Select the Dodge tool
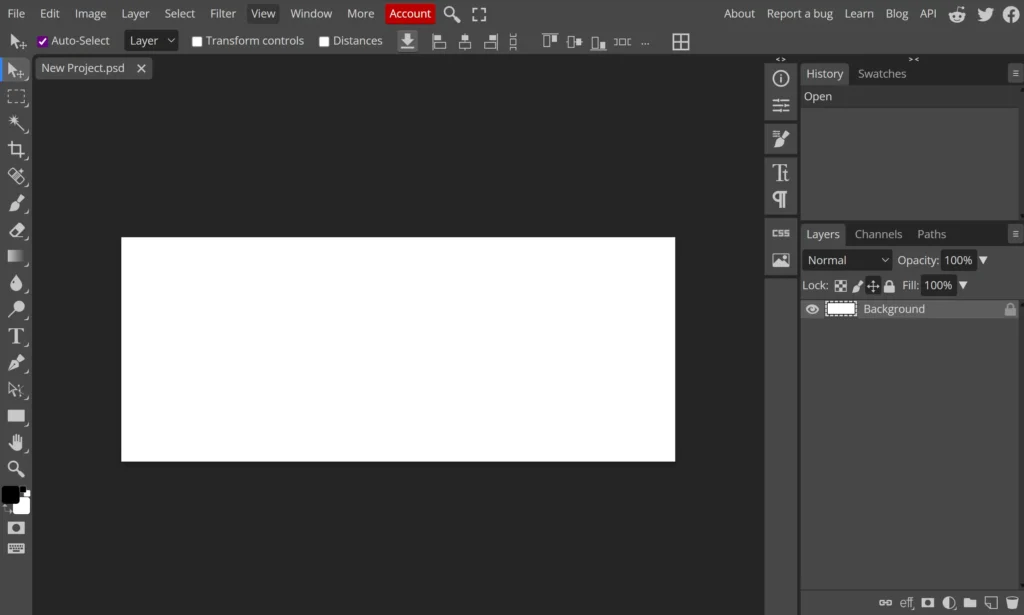This screenshot has height=615, width=1024. pos(16,309)
